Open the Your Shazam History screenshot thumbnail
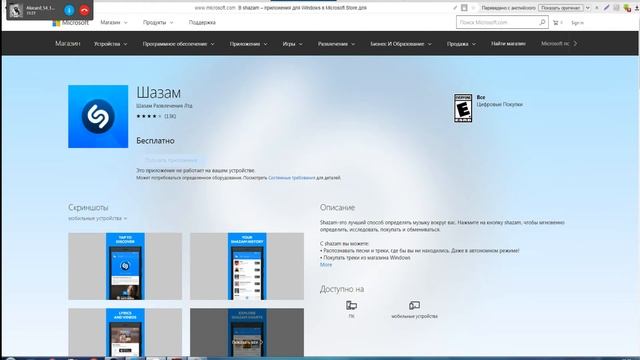The width and height of the screenshot is (640, 360). coord(247,266)
